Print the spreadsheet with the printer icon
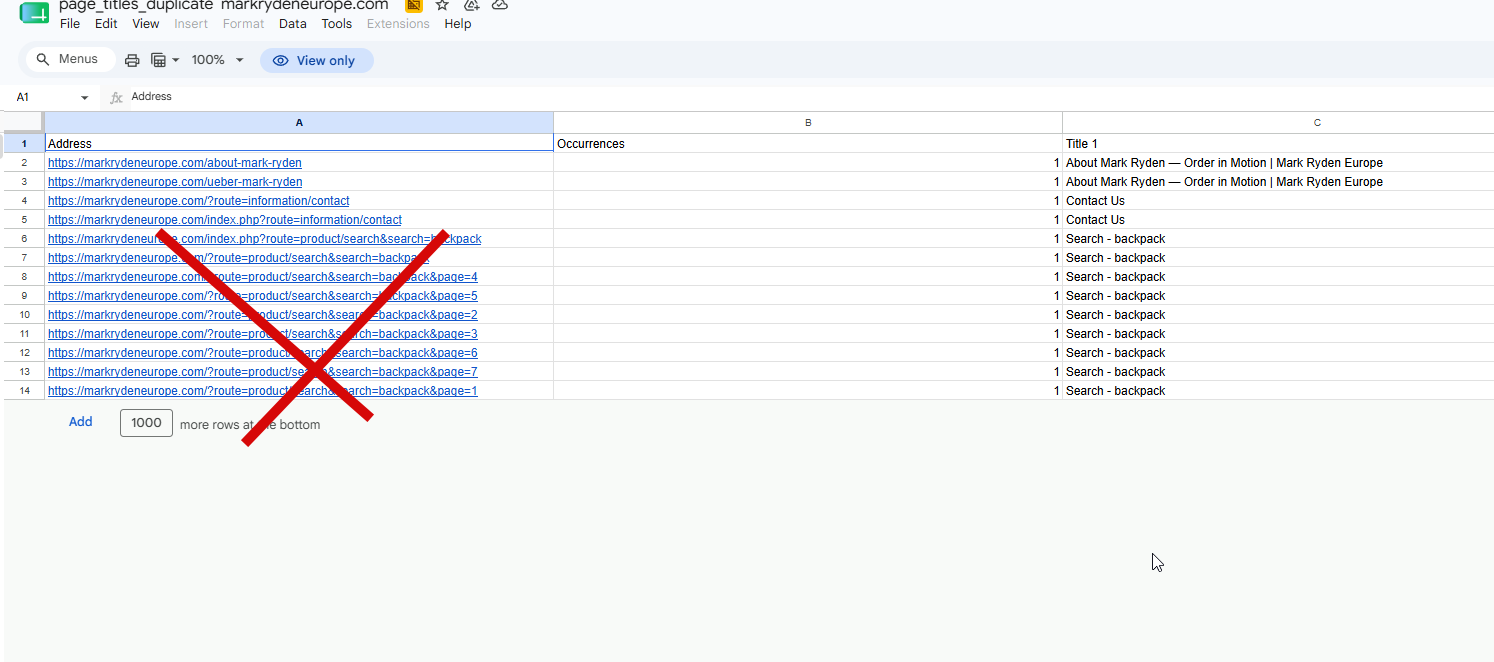 coord(132,60)
